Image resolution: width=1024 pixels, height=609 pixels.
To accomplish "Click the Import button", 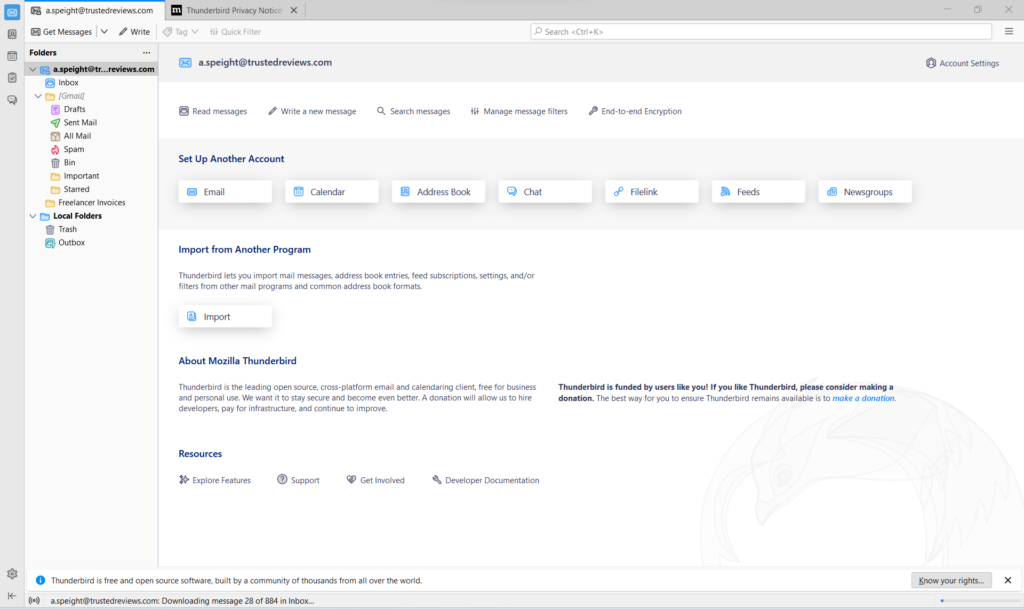I will click(225, 317).
